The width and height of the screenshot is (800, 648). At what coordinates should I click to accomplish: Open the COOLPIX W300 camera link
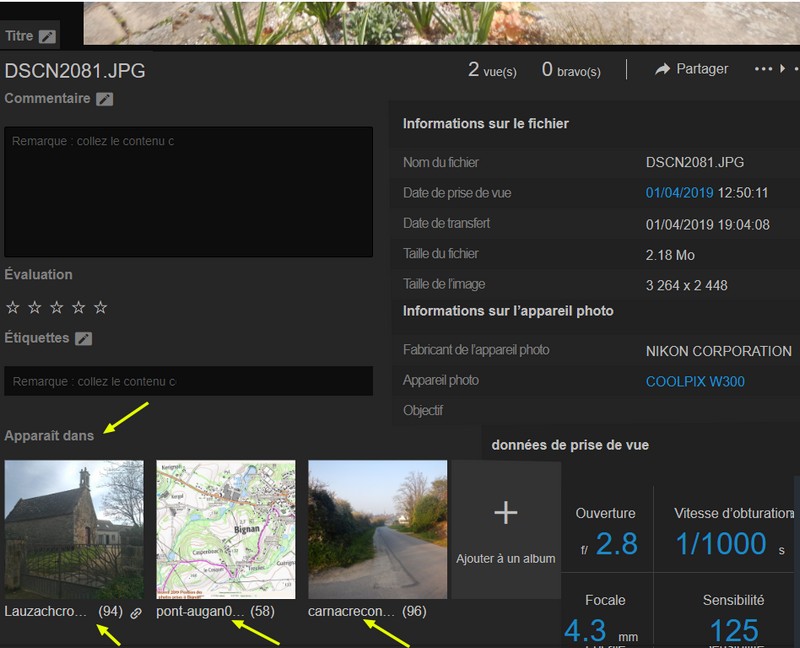coord(695,381)
